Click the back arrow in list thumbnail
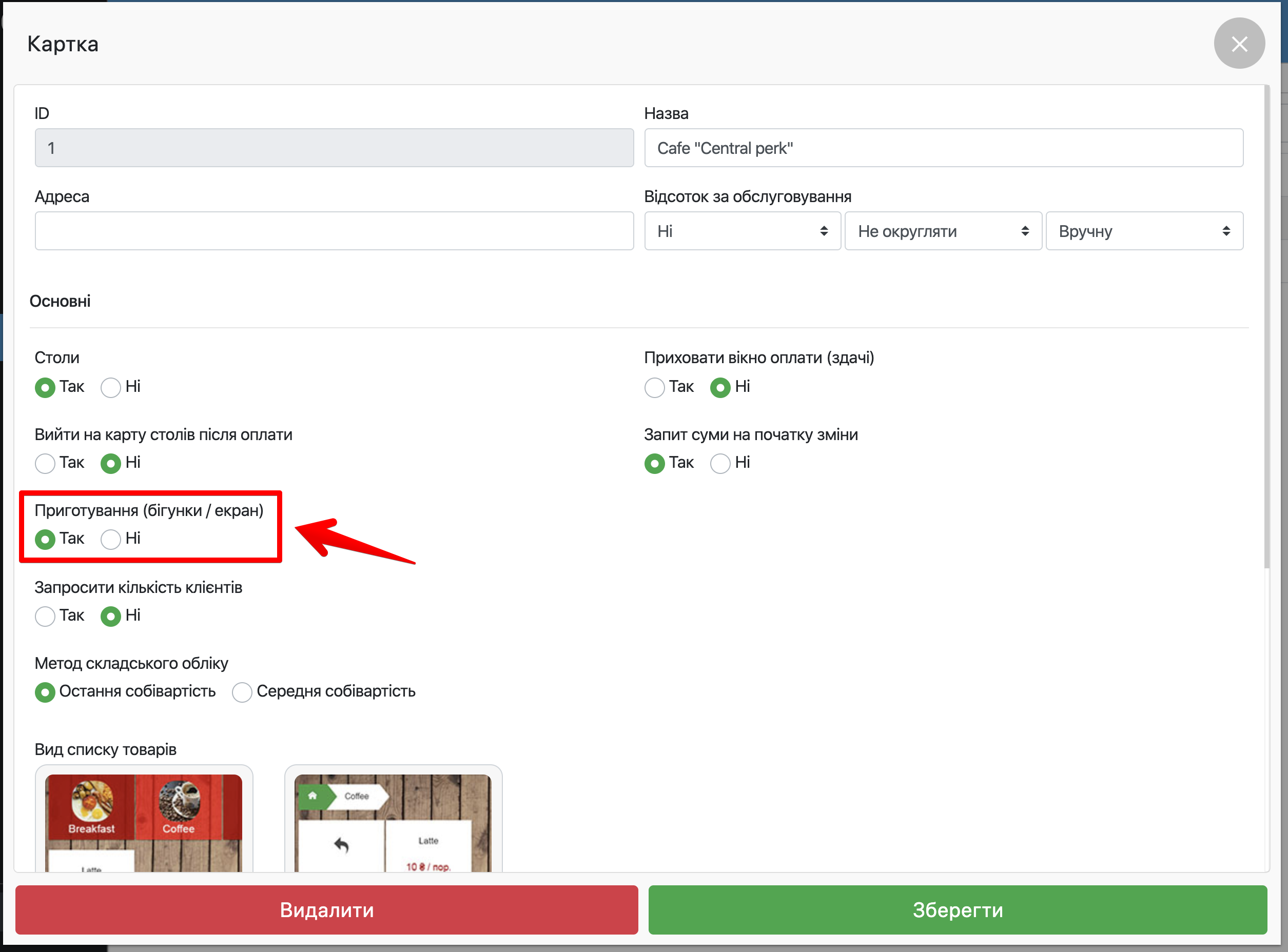The width and height of the screenshot is (1288, 952). coord(341,845)
